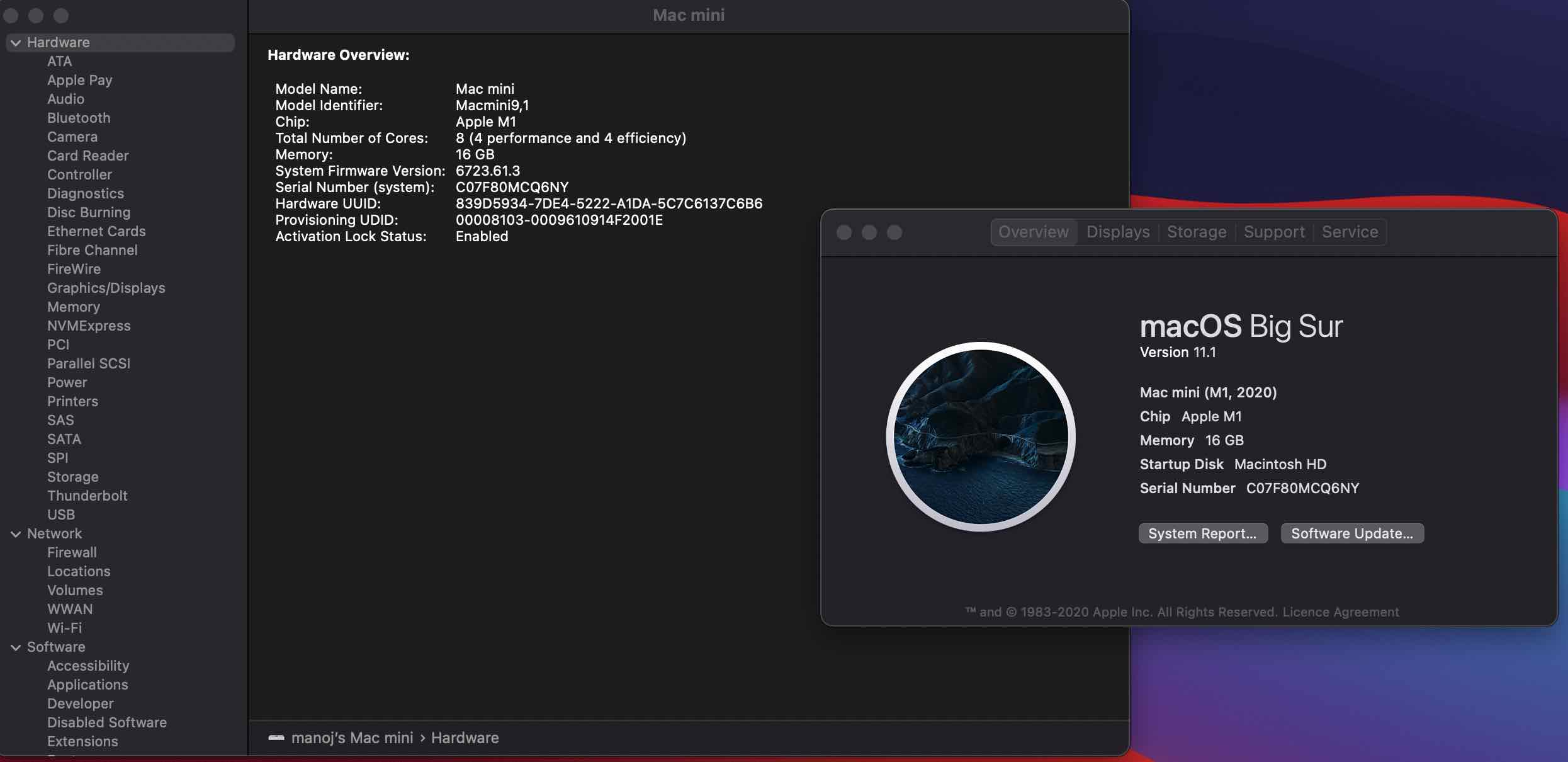This screenshot has height=762, width=1568.
Task: Select Fibre Channel entry
Action: tap(92, 250)
